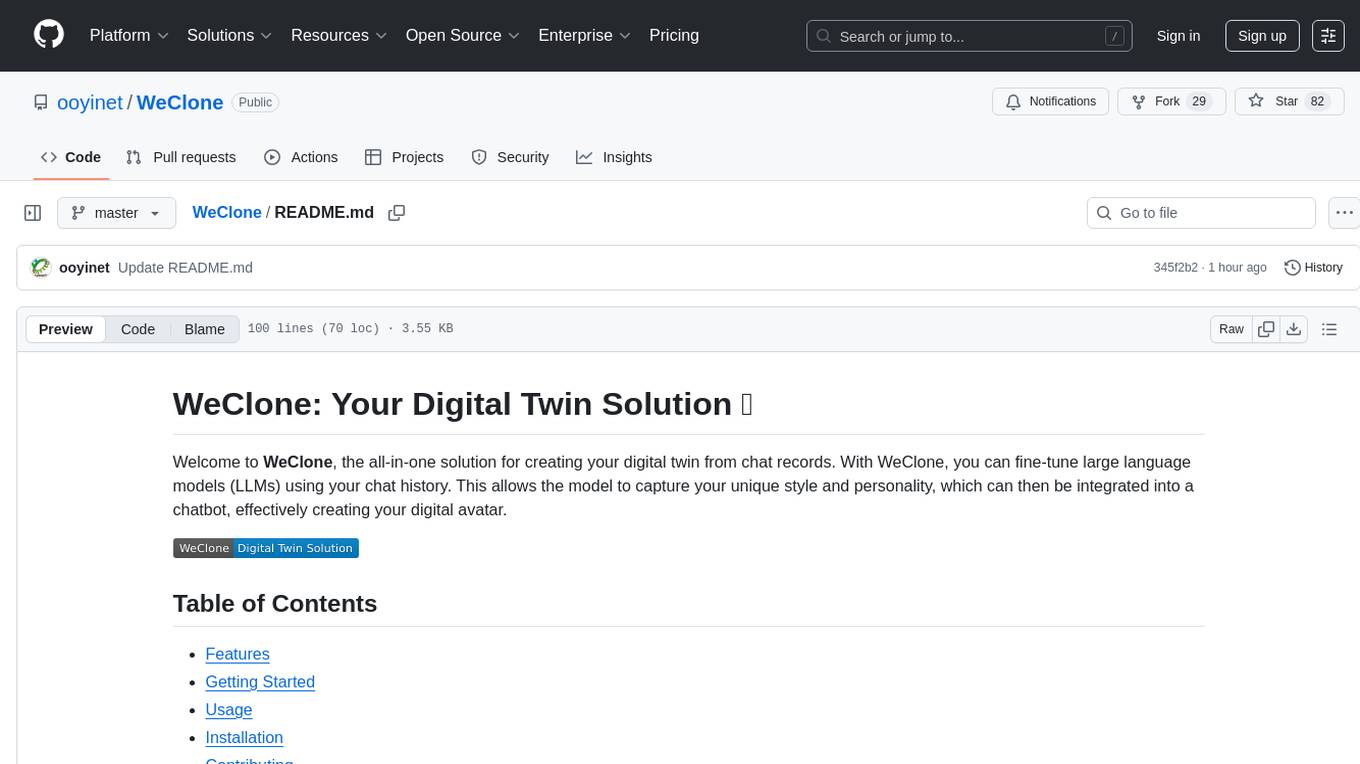
Task: Select the Preview view
Action: coord(66,329)
